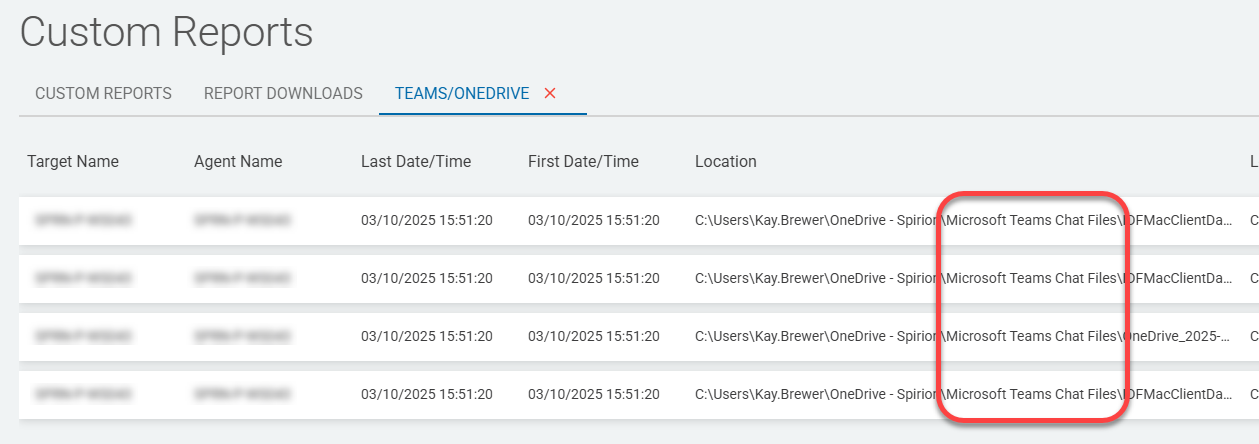
Task: Click the Custom Reports page heading
Action: coord(166,32)
